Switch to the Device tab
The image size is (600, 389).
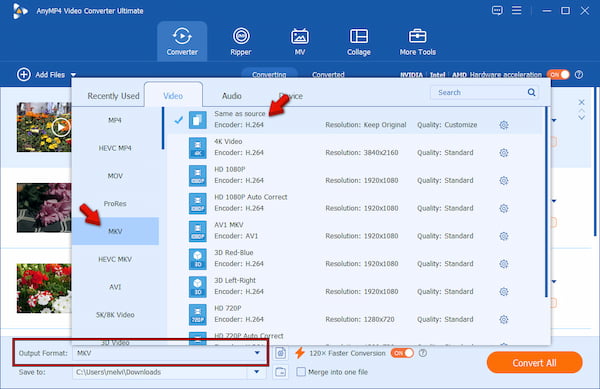coord(291,96)
